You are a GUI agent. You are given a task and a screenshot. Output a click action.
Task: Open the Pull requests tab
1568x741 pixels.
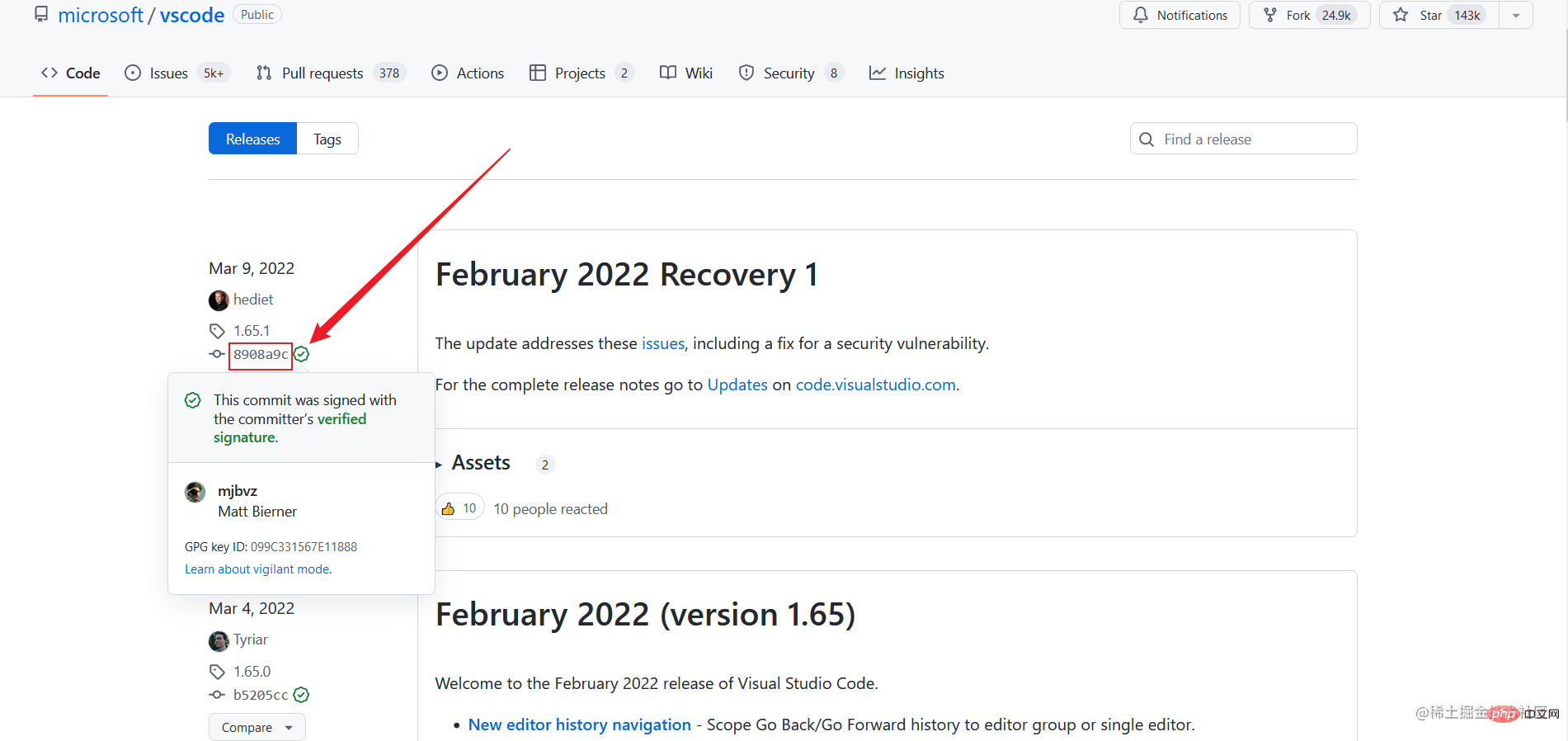point(322,73)
